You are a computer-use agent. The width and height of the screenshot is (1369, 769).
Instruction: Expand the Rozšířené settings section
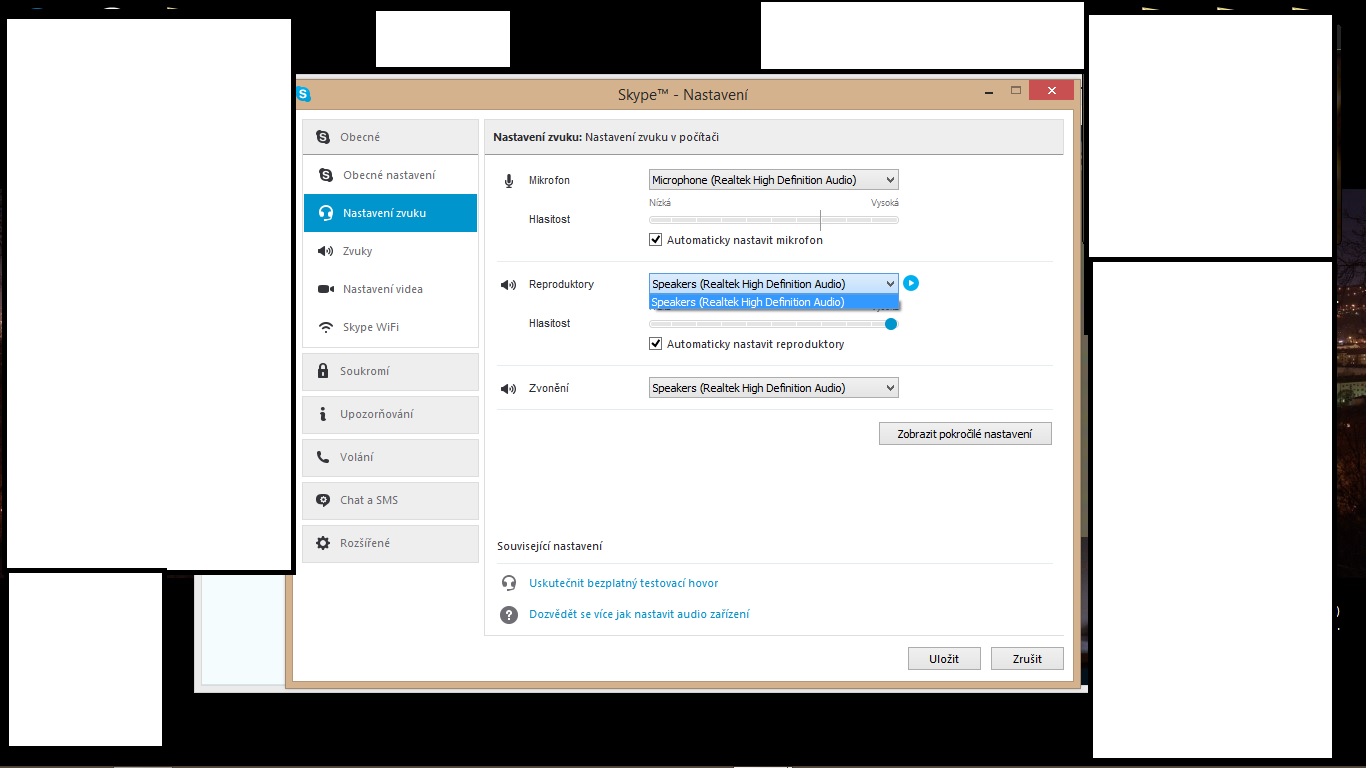391,543
